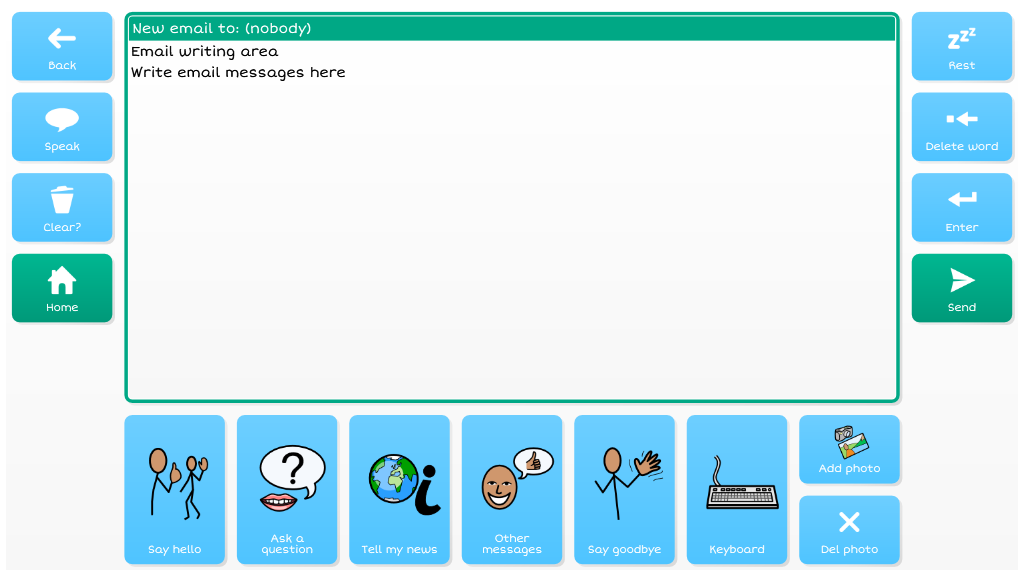Choose the Tell my news category
The image size is (1024, 576).
399,490
